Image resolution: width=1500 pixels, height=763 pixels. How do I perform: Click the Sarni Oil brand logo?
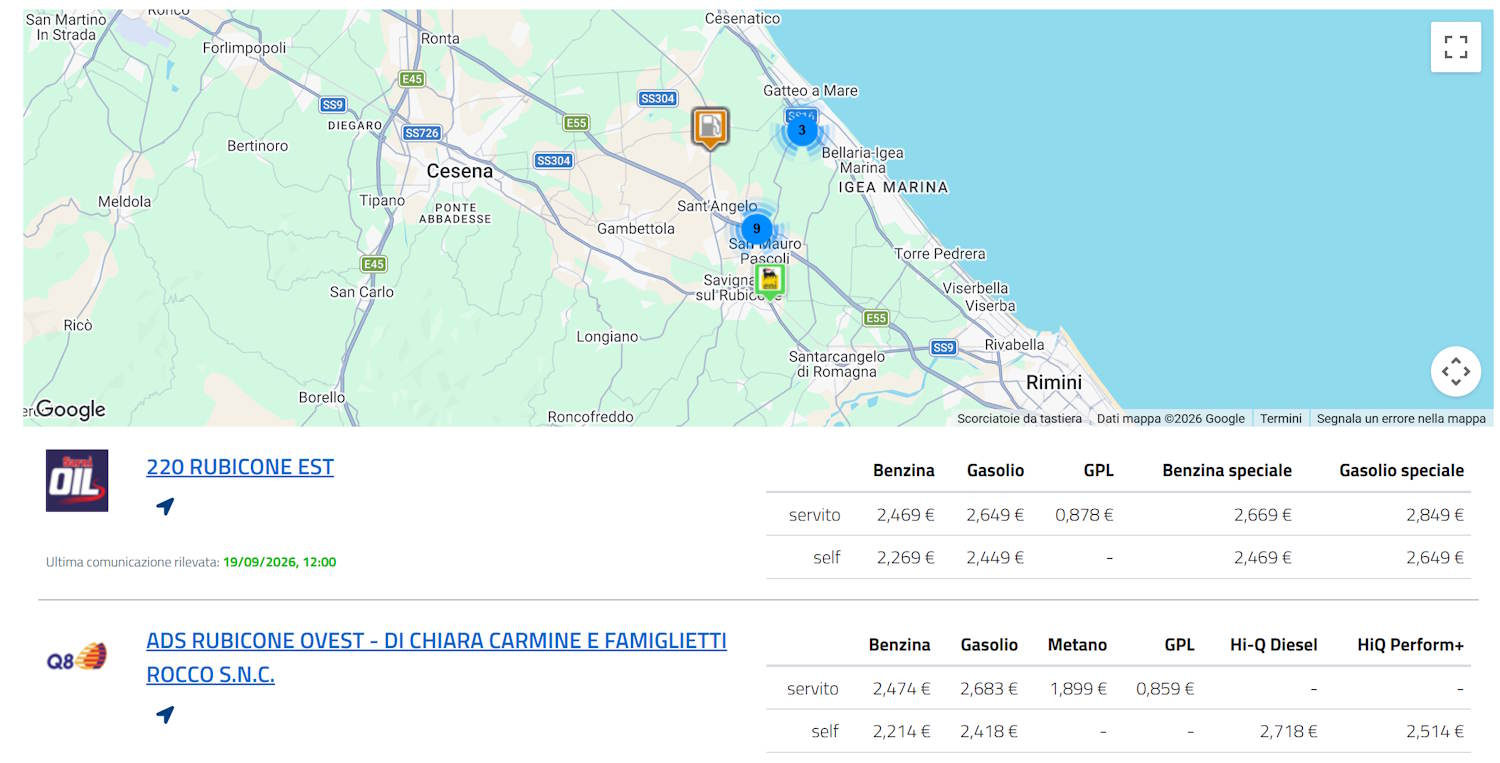coord(77,481)
